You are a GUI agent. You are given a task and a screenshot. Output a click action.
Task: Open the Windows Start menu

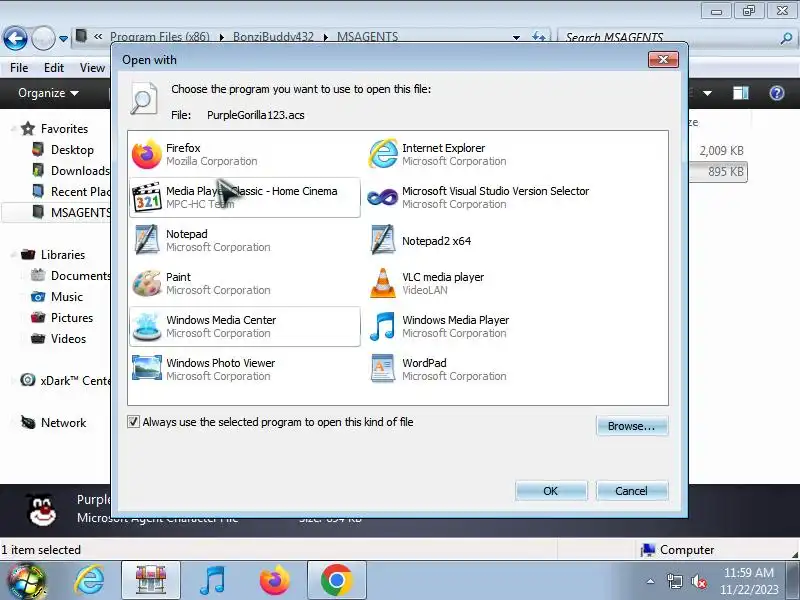(x=27, y=581)
